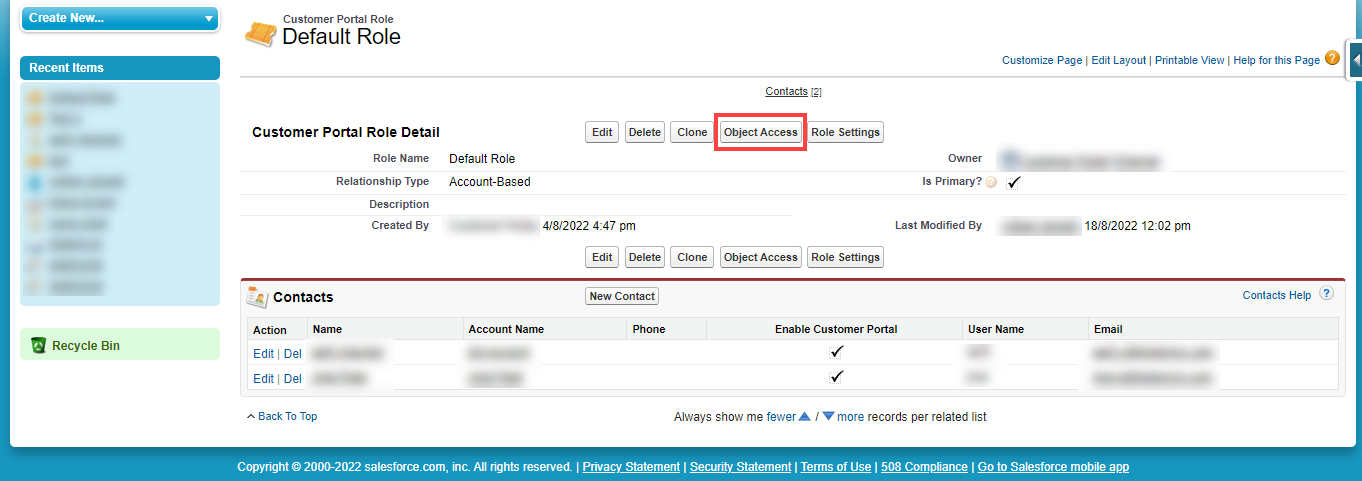Click the Is Primary info icon

tap(991, 183)
